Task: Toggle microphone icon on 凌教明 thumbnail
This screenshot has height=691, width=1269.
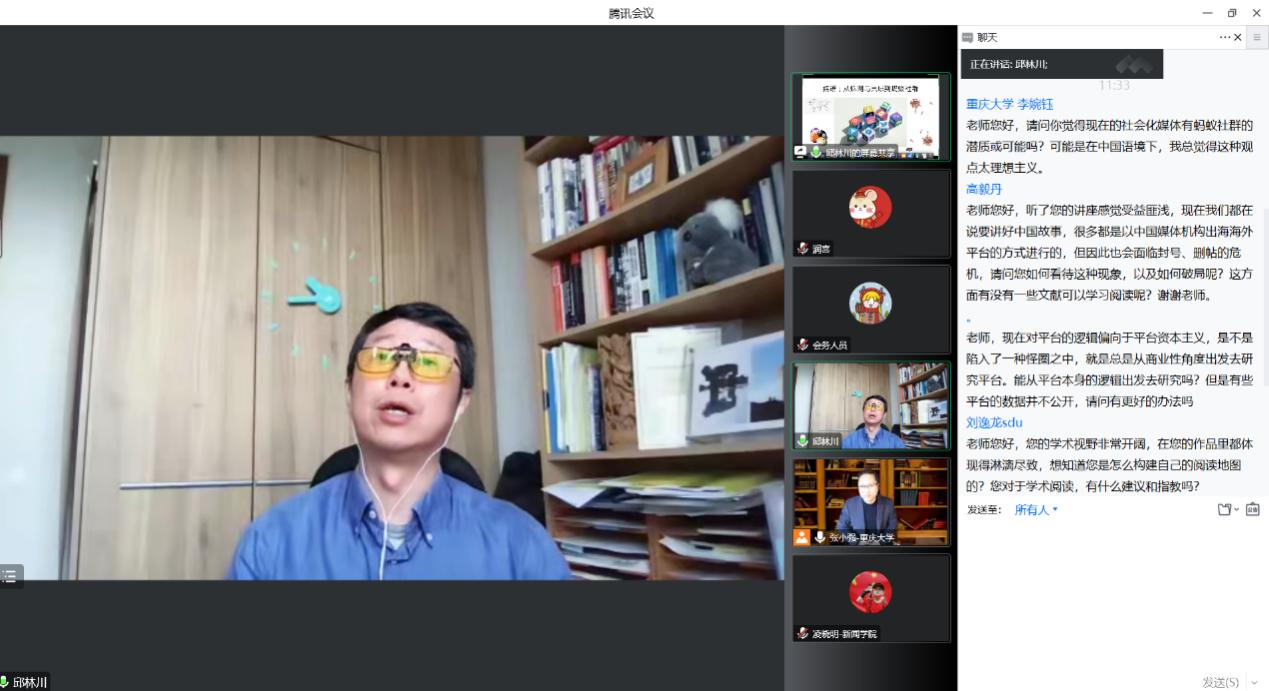Action: coord(802,633)
